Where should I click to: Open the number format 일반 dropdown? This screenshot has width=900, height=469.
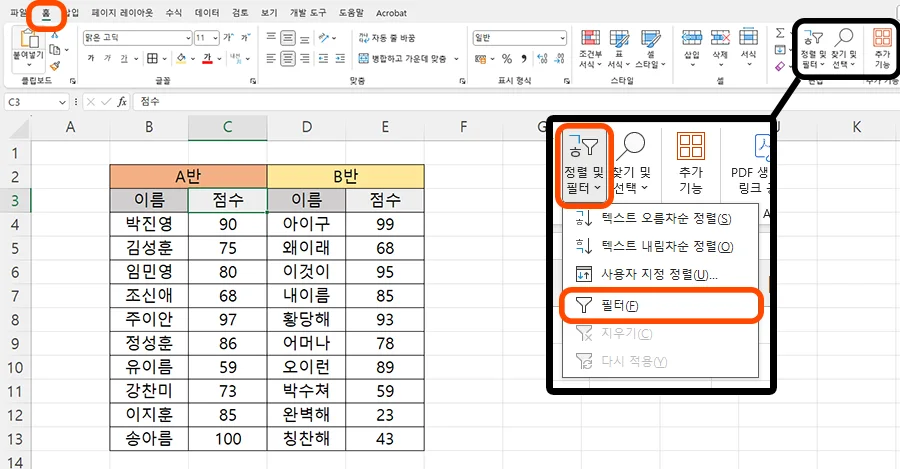(x=562, y=38)
